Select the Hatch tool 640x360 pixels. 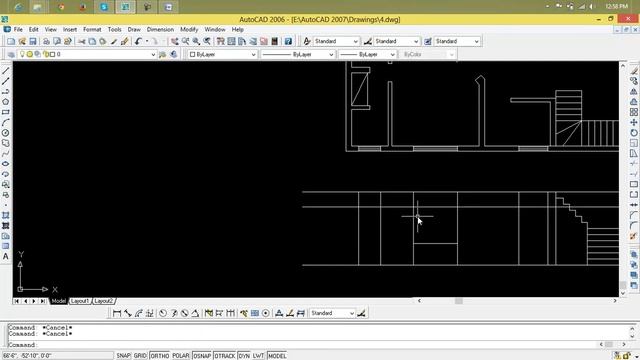point(6,215)
